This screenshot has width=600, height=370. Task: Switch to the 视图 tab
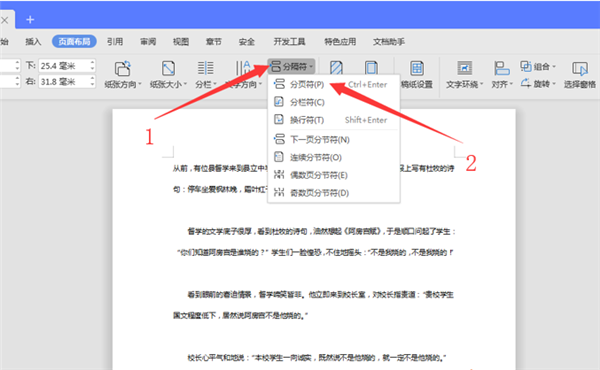click(x=181, y=41)
